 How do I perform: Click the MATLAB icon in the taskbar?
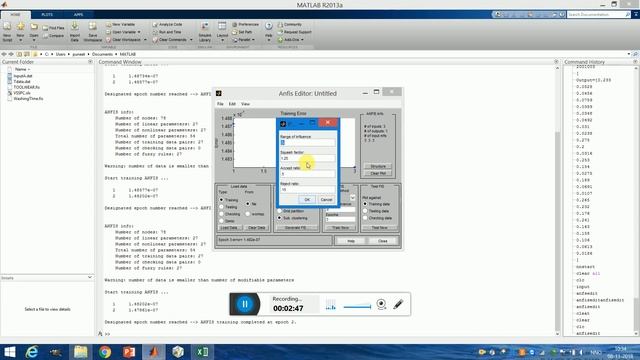[x=153, y=352]
